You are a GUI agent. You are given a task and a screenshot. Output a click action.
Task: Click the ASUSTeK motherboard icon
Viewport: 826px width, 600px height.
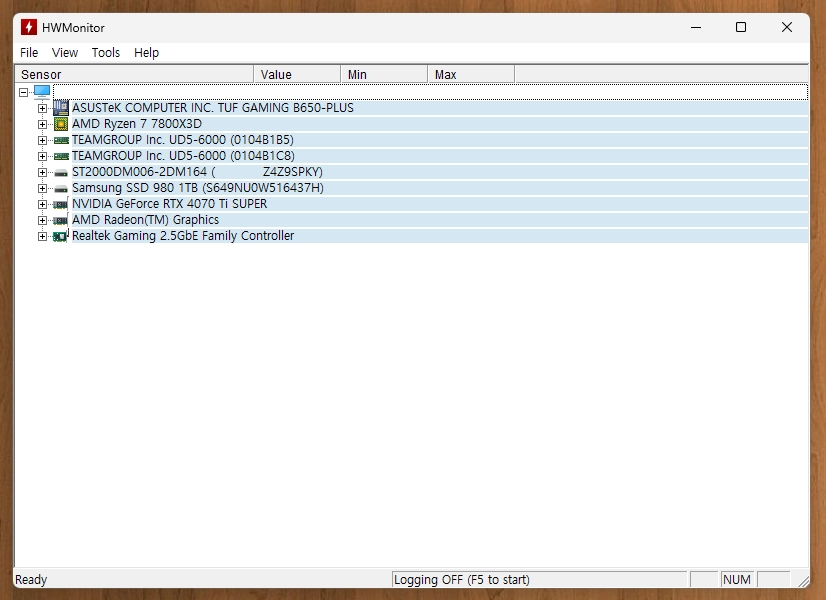coord(61,108)
